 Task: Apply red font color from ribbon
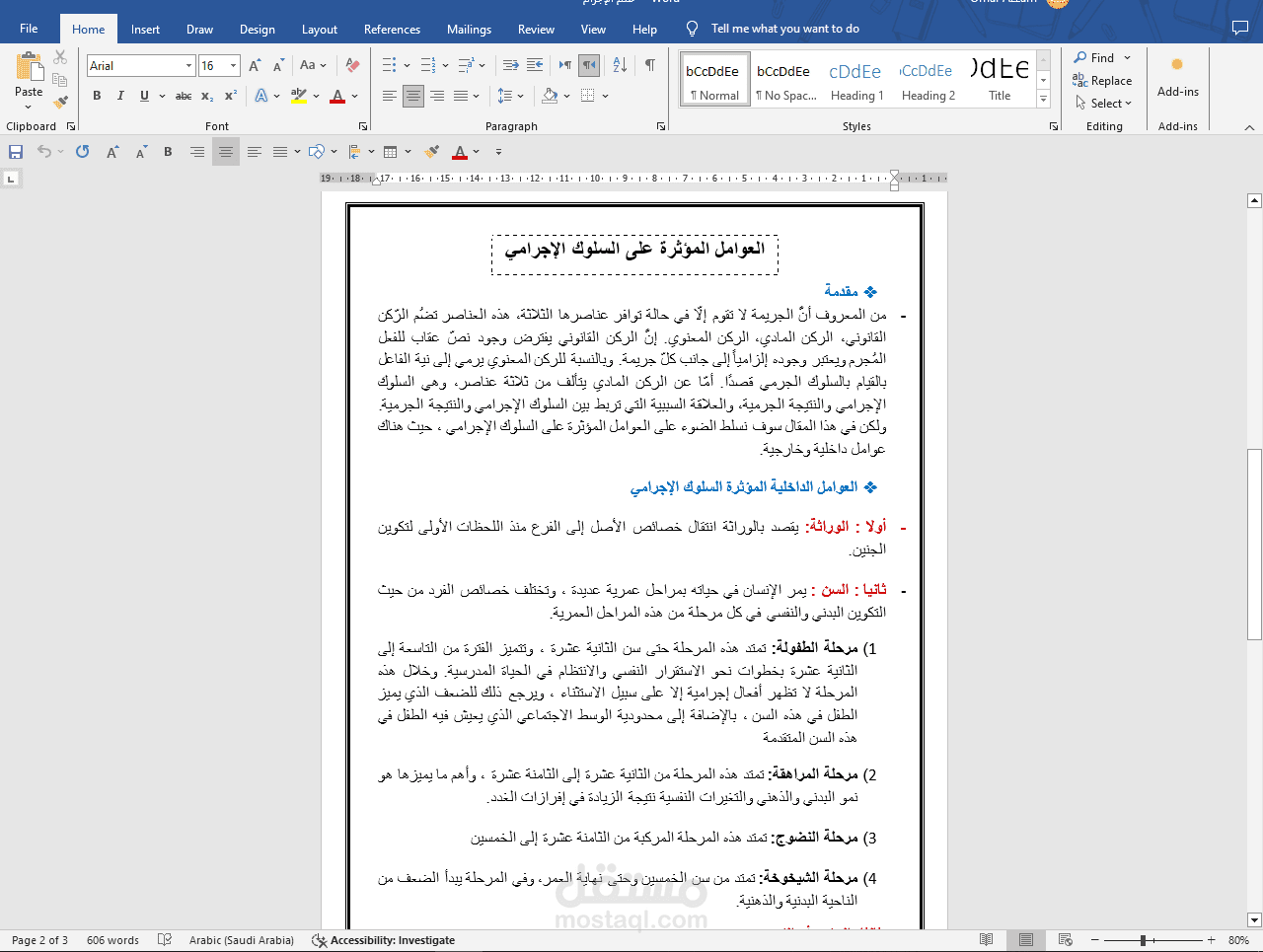coord(337,96)
